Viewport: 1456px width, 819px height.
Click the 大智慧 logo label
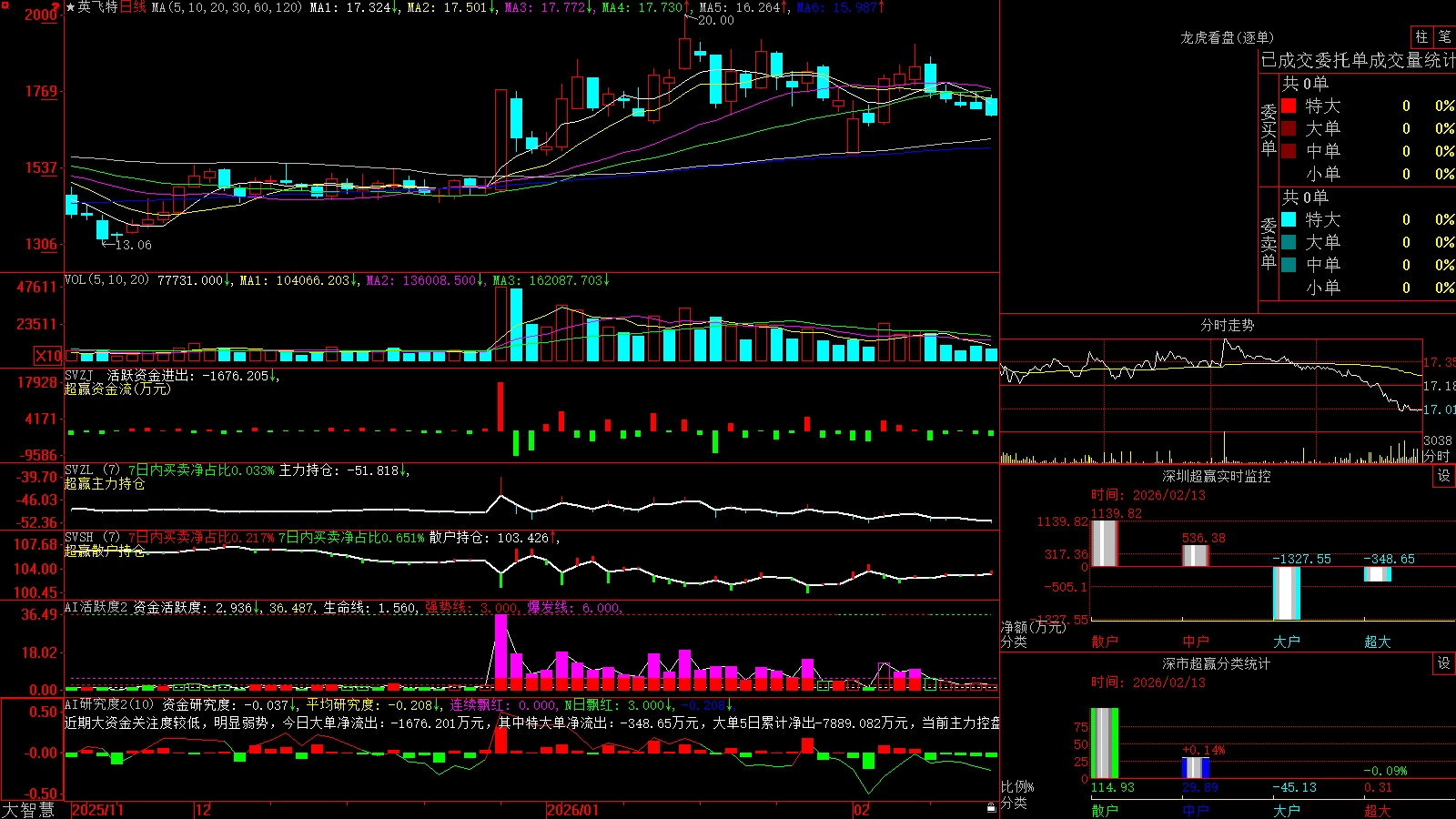(x=28, y=810)
